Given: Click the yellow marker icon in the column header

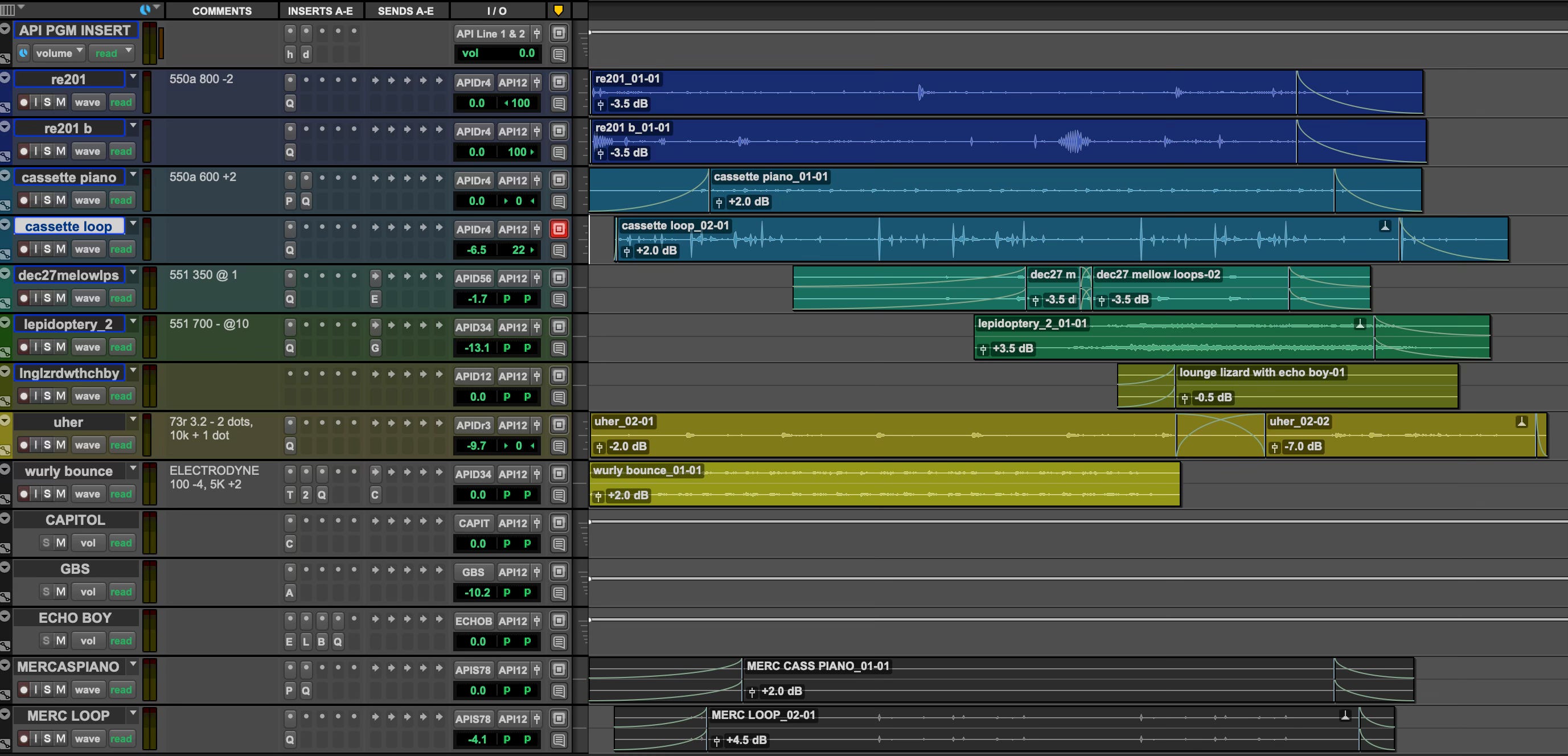Looking at the screenshot, I should pos(558,10).
